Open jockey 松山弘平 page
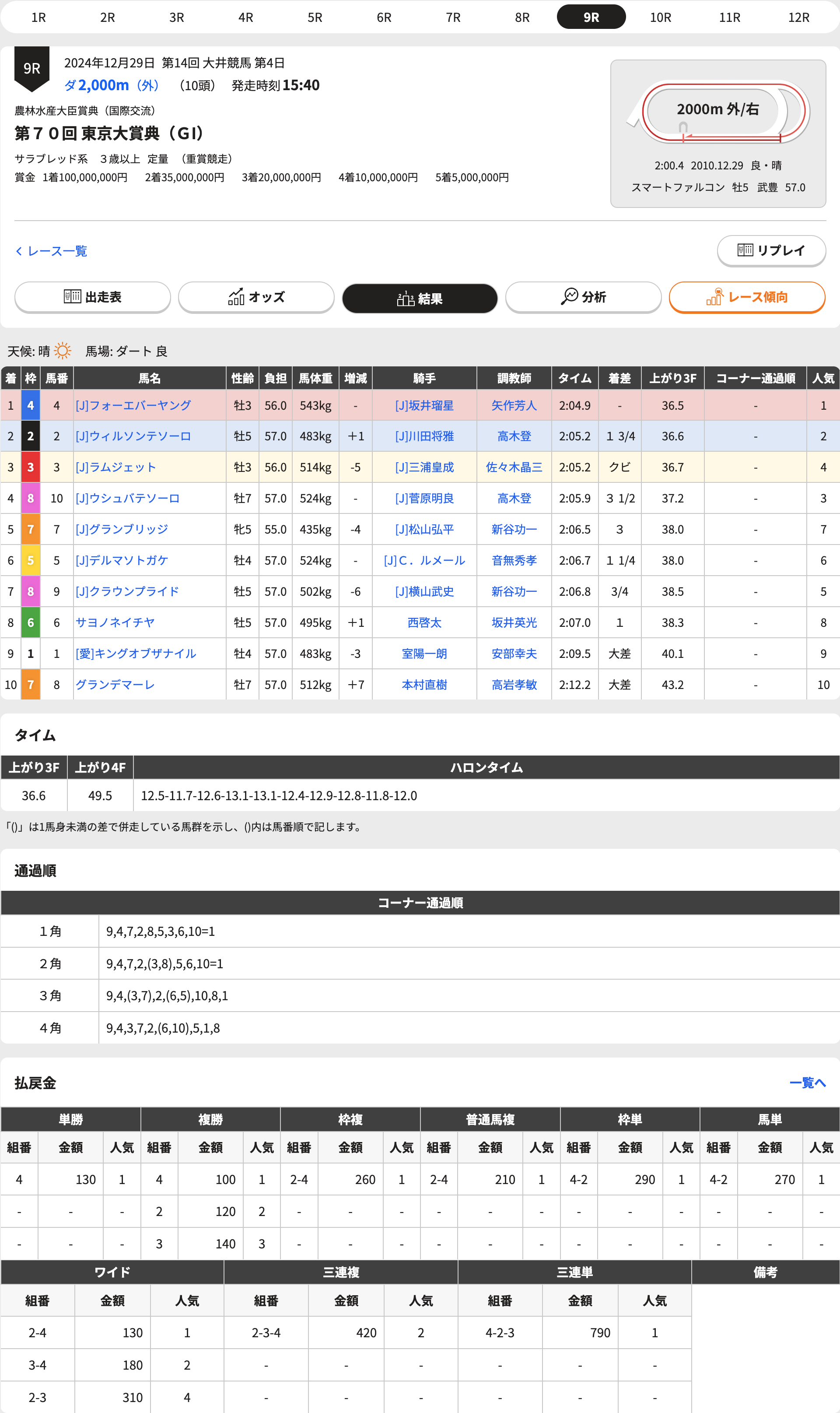 tap(424, 529)
